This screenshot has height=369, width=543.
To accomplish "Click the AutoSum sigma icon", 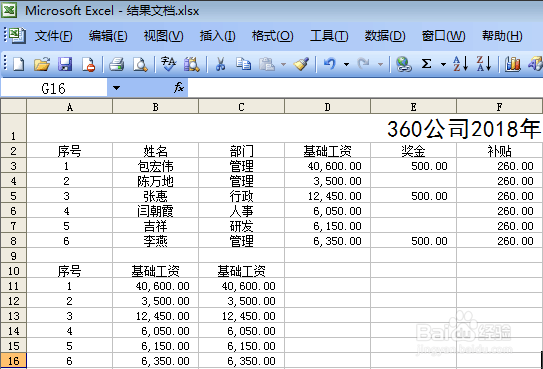I will (x=427, y=64).
